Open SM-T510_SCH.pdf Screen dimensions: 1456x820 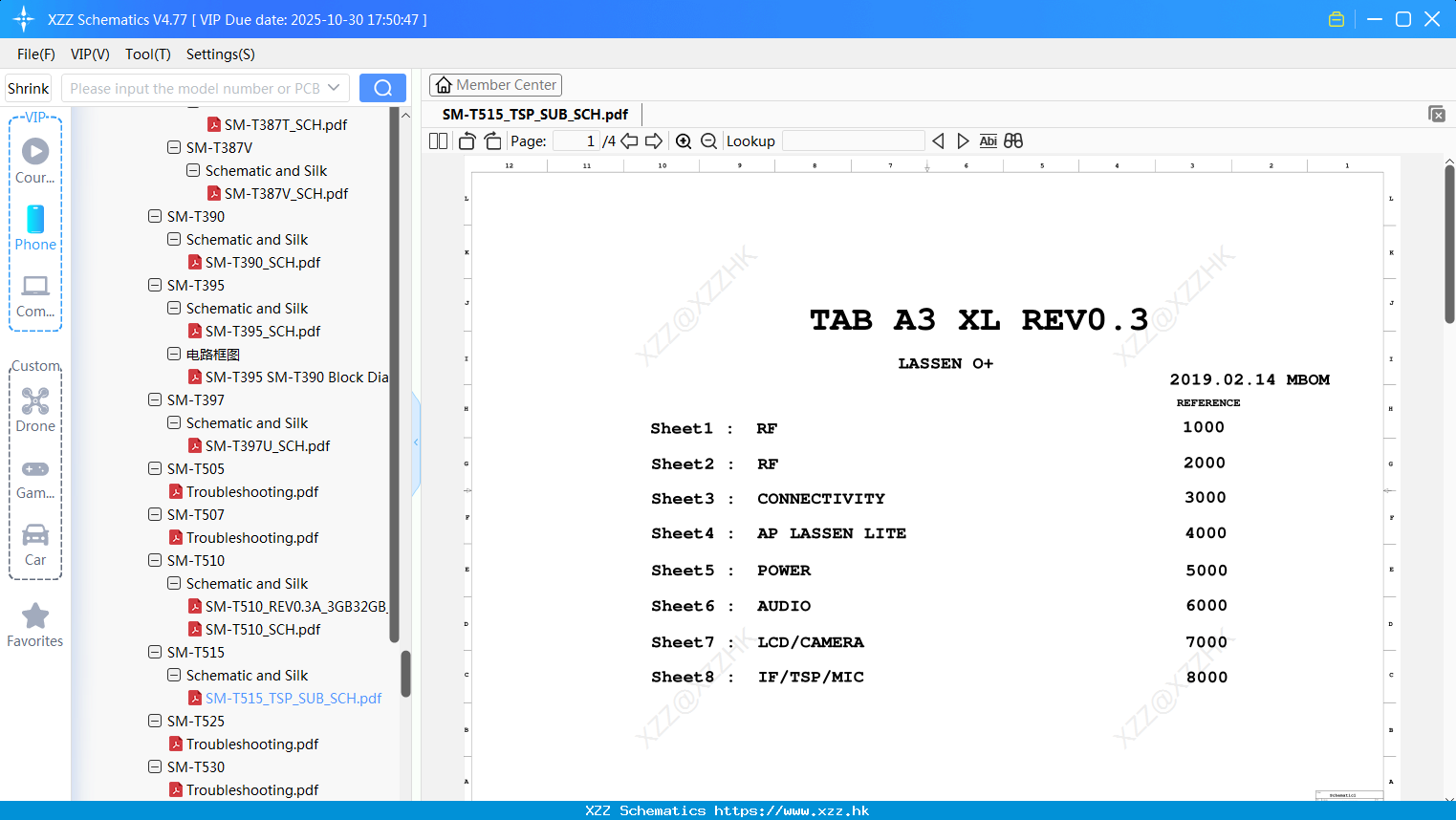[x=263, y=629]
